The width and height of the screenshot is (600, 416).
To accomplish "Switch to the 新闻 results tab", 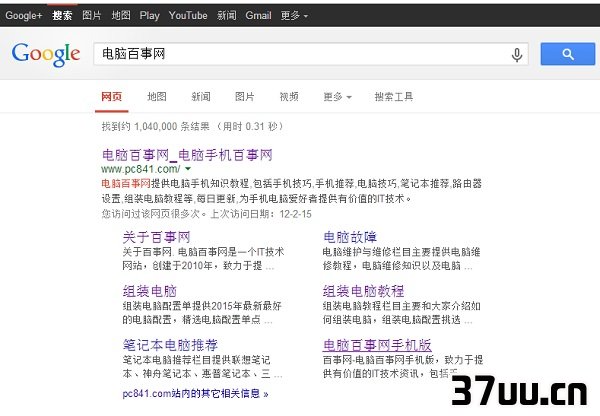I will pos(201,97).
